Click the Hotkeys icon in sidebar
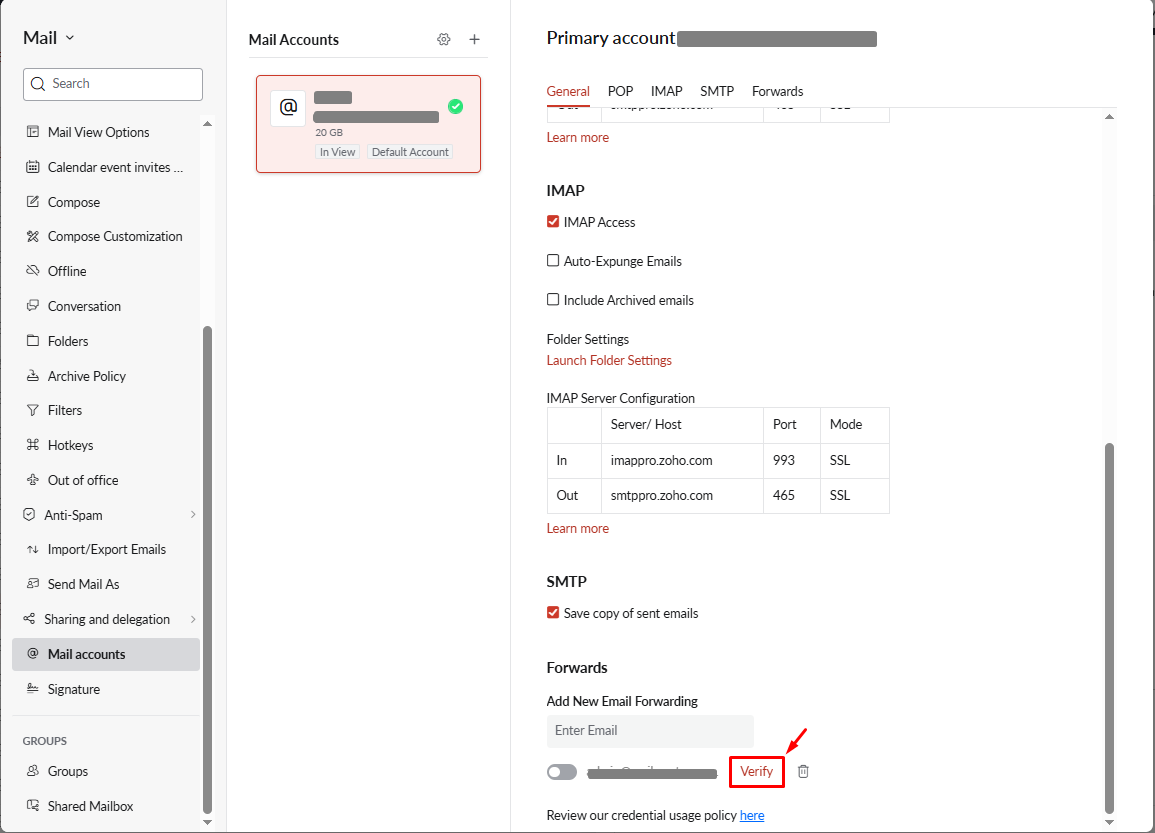Viewport: 1155px width, 833px height. (32, 445)
